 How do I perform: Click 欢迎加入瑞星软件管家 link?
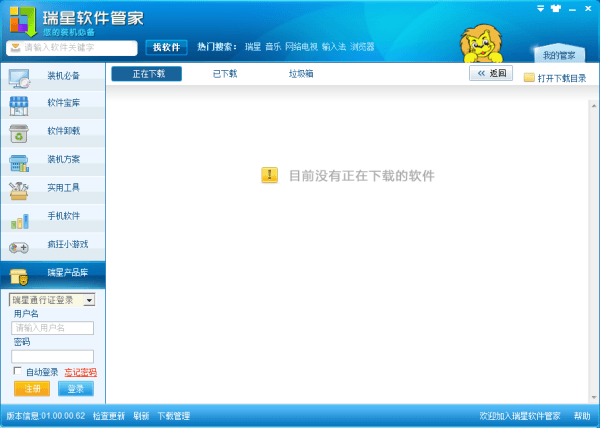520,416
